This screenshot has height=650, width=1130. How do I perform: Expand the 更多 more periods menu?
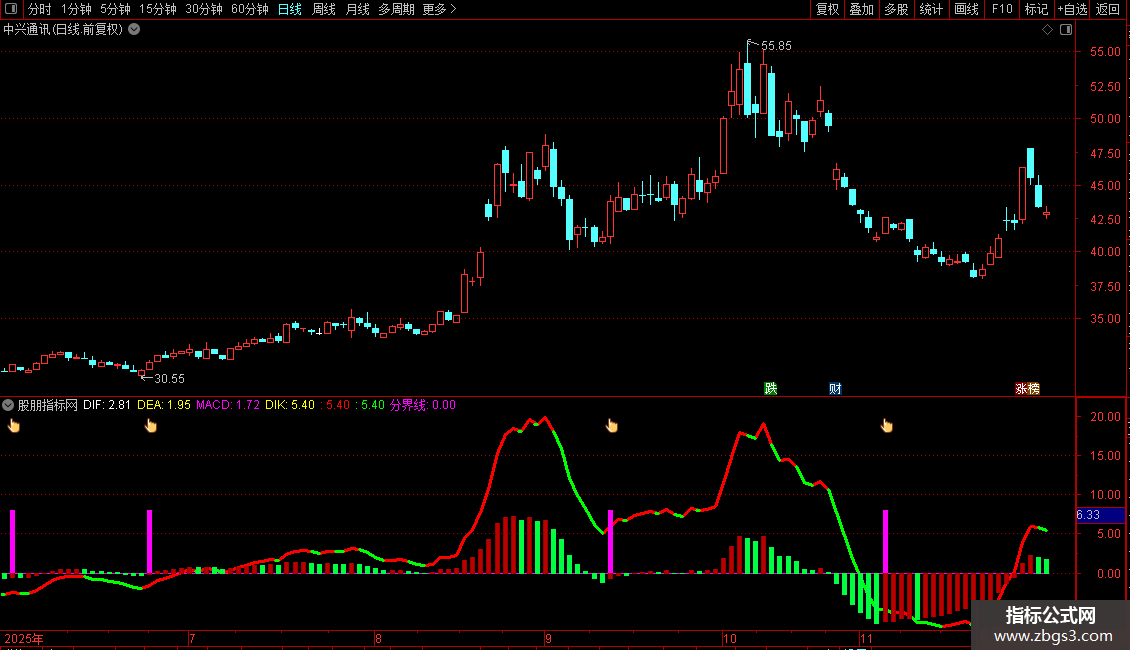(440, 9)
